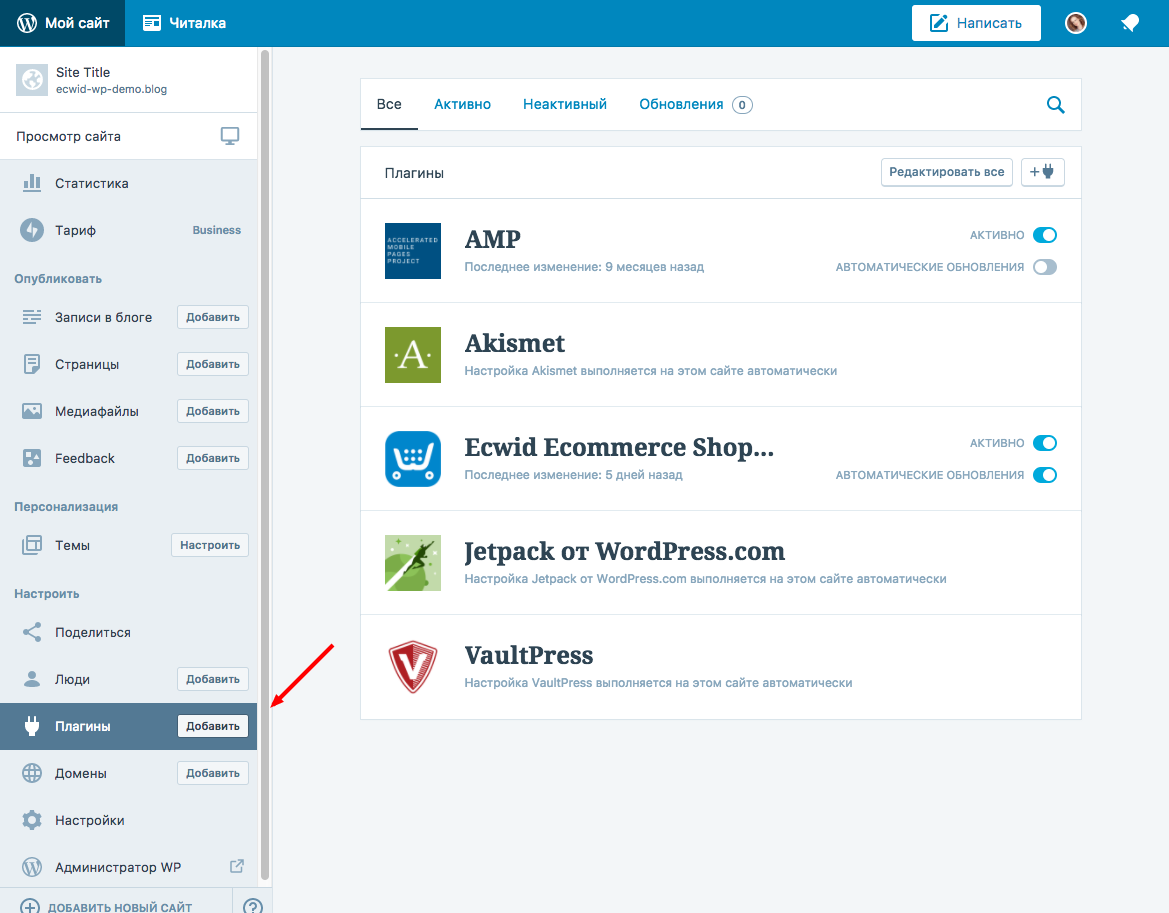Click Добавить next to Страницы
This screenshot has width=1169, height=913.
click(x=212, y=364)
